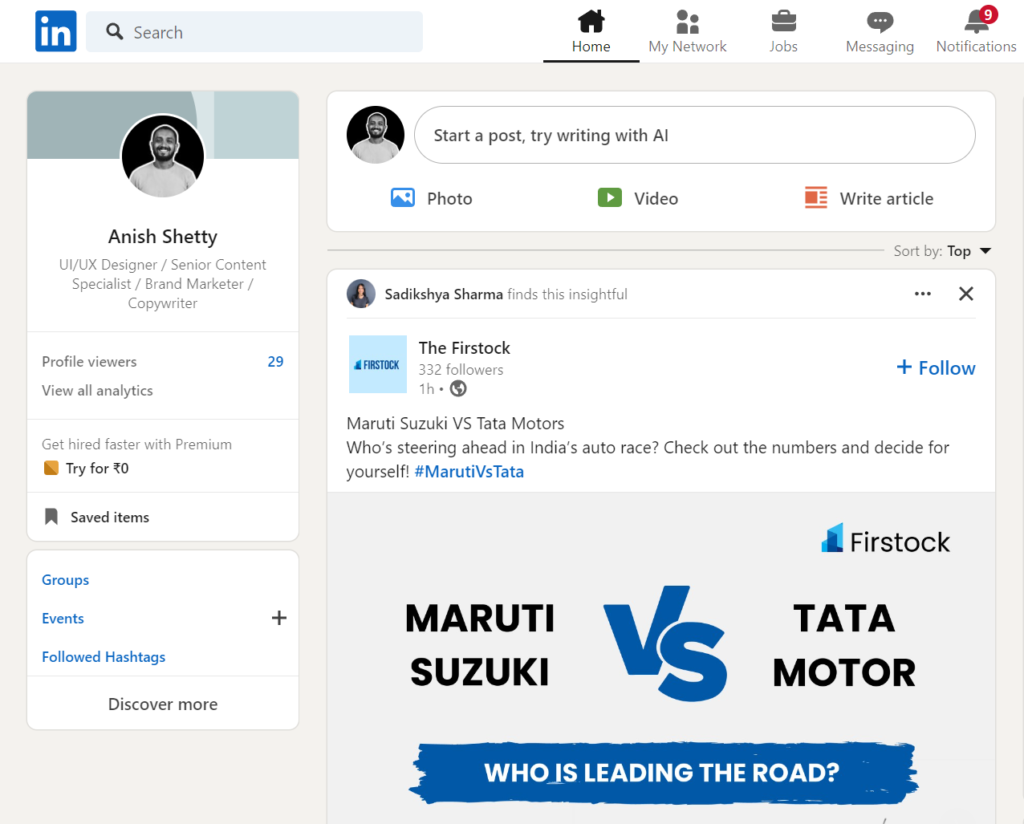View Profile viewers row

tap(163, 362)
